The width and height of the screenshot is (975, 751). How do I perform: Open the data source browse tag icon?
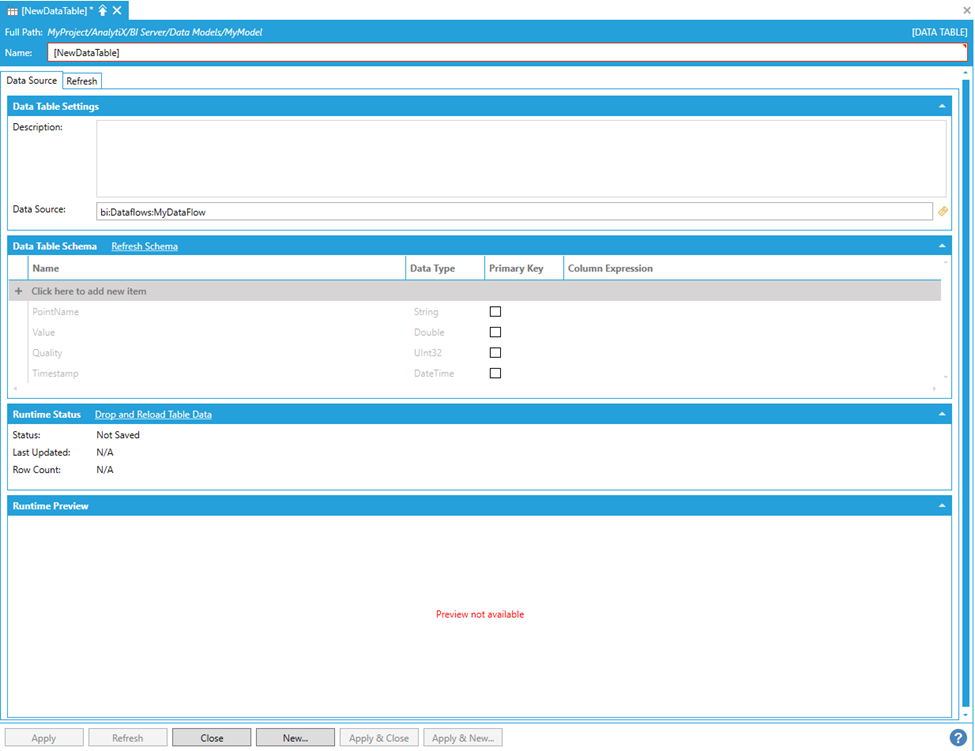(942, 211)
